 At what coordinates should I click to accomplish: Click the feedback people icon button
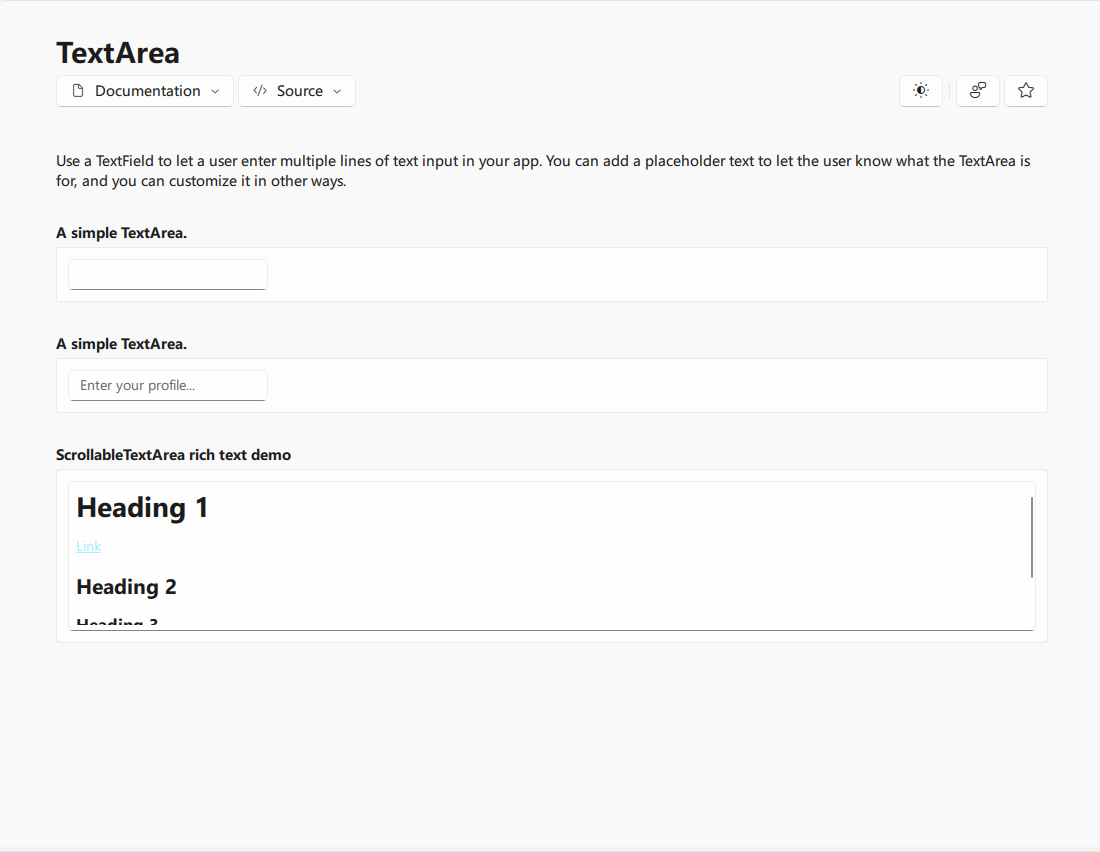point(977,91)
